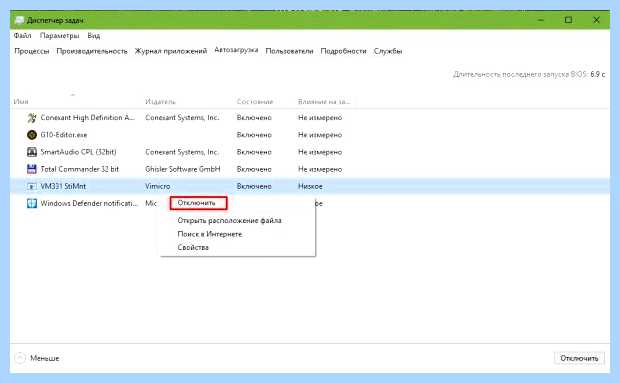Click the Меньше label
This screenshot has height=383, width=620.
45,358
